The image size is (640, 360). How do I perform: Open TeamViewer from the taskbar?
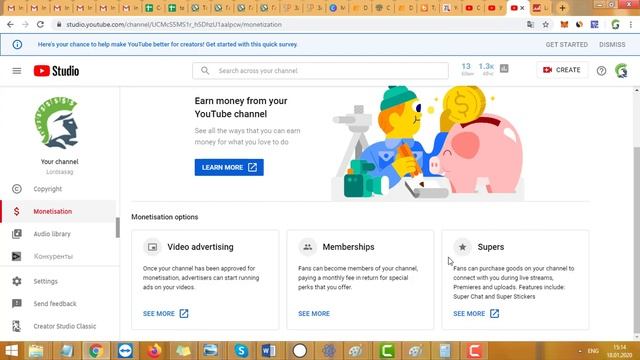click(125, 351)
